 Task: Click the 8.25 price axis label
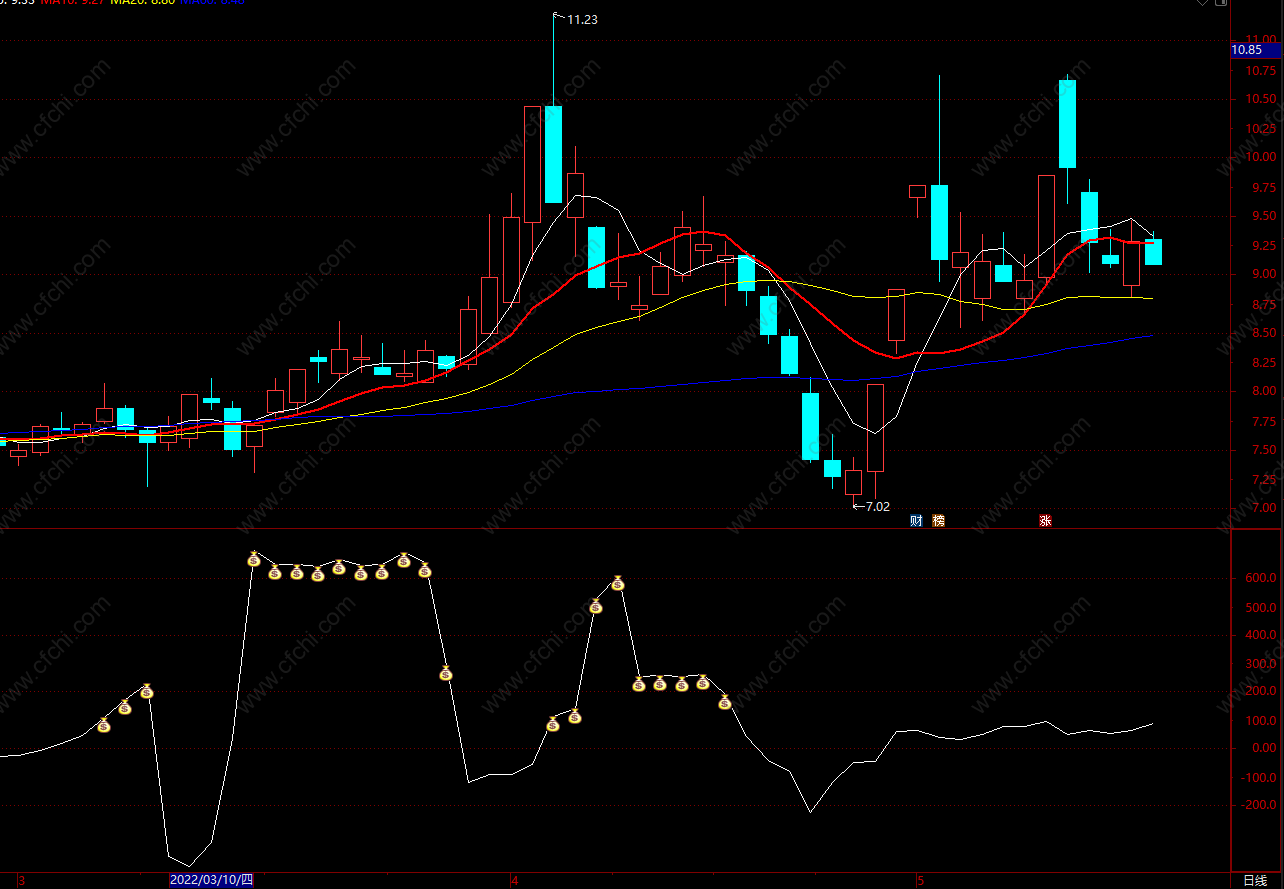pos(1263,363)
